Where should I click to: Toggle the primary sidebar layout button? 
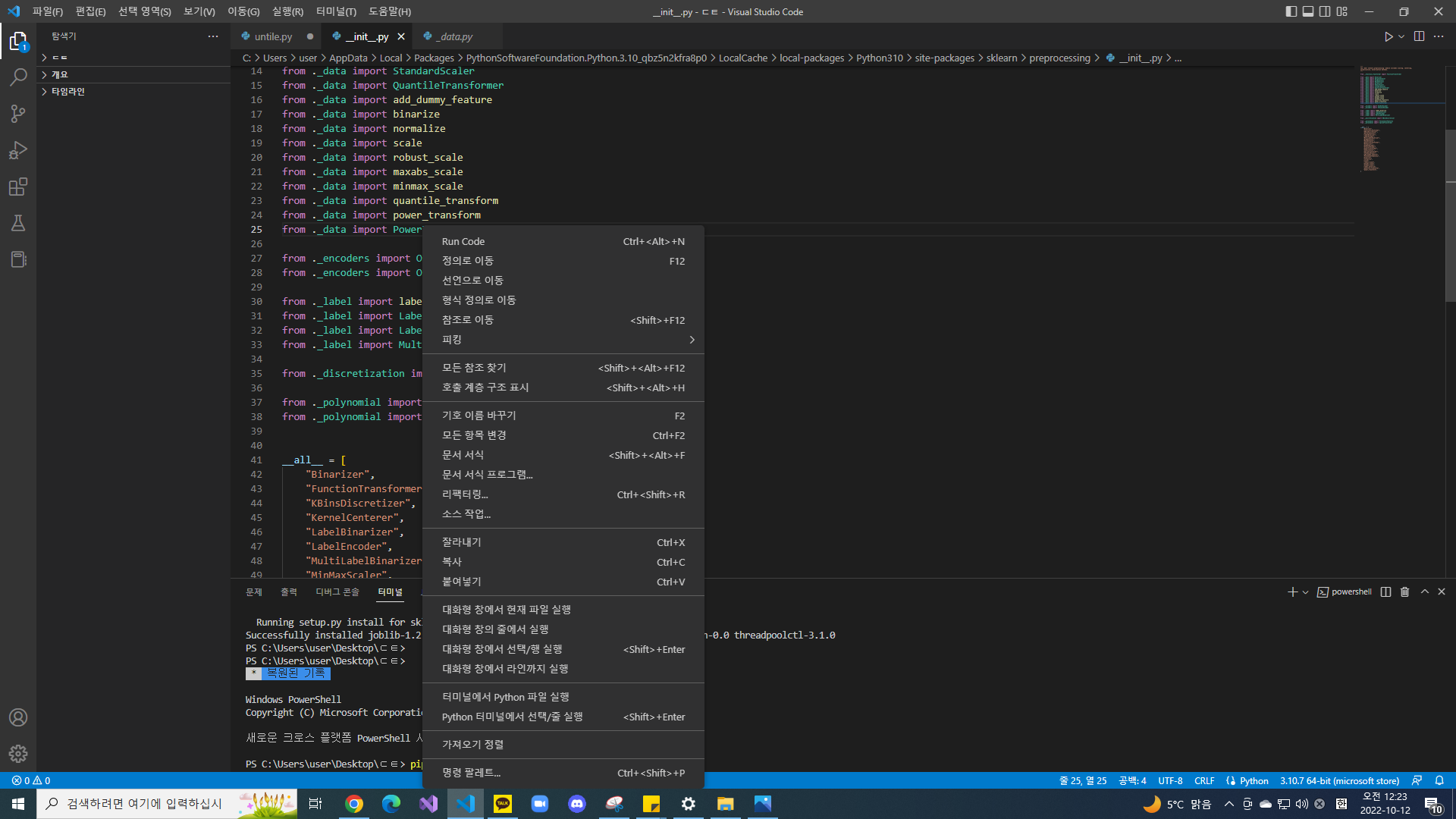1291,11
